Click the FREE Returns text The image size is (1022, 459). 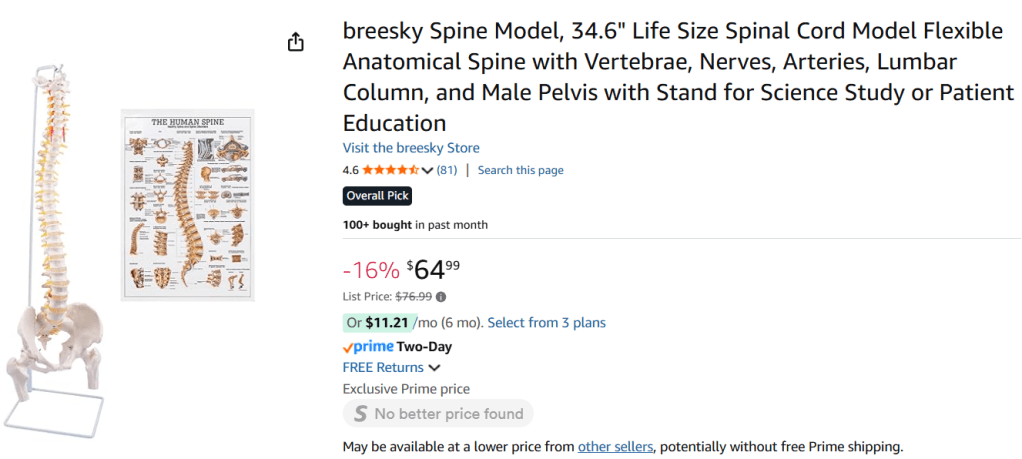coord(383,368)
